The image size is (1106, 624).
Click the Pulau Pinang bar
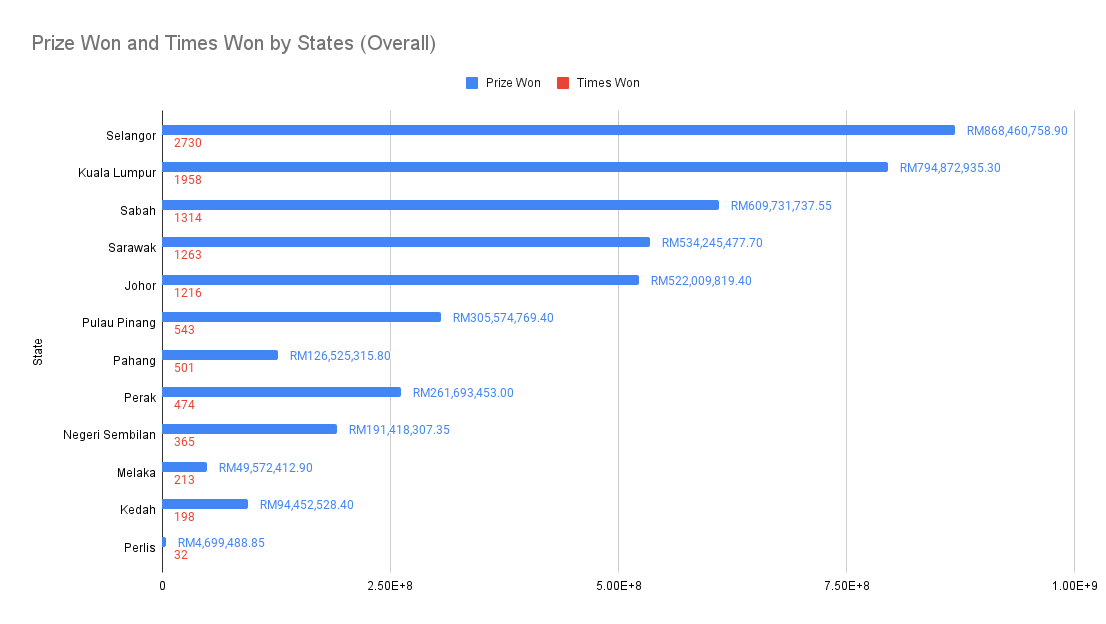click(x=301, y=317)
